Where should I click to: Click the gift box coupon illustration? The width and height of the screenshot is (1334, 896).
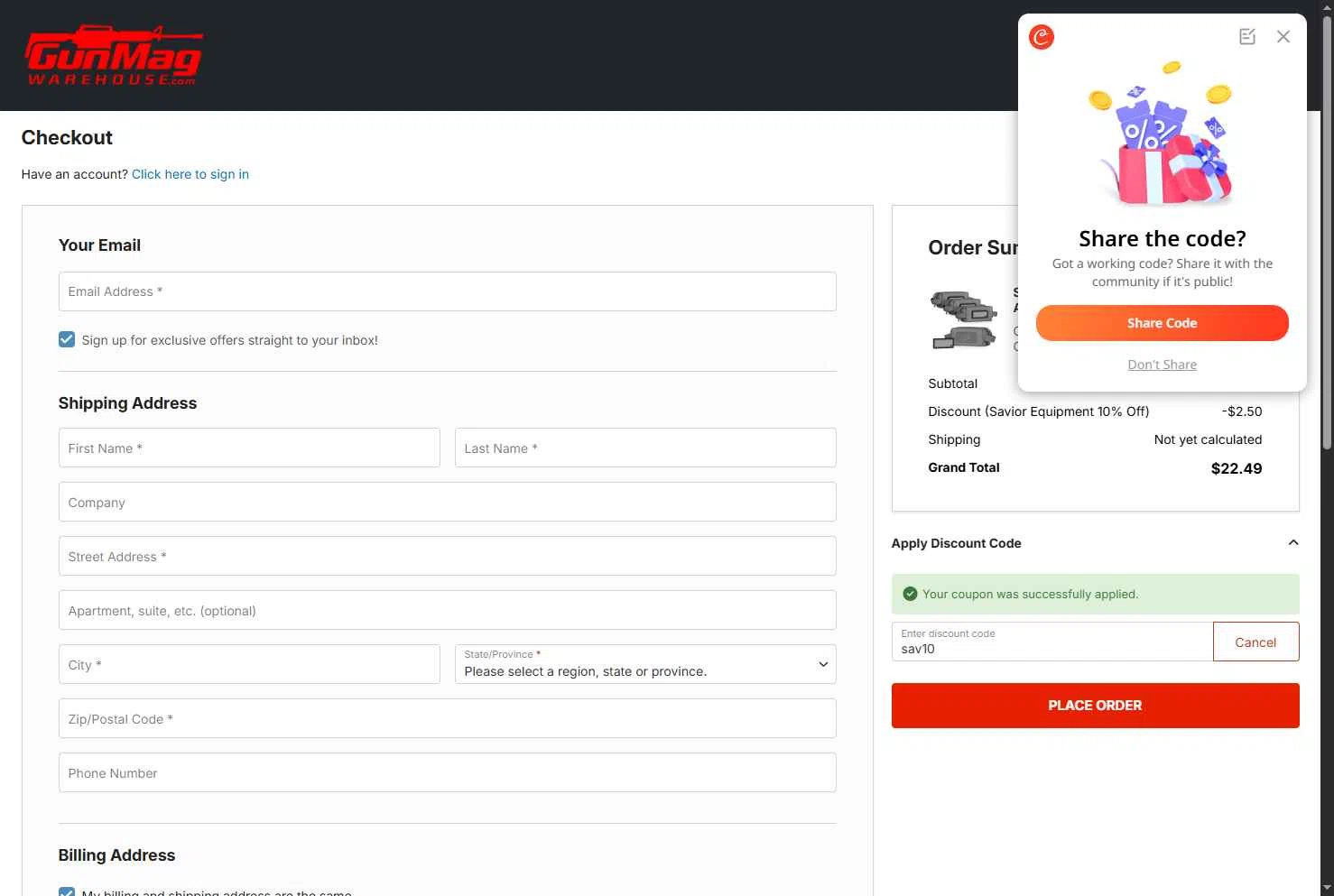pyautogui.click(x=1163, y=135)
